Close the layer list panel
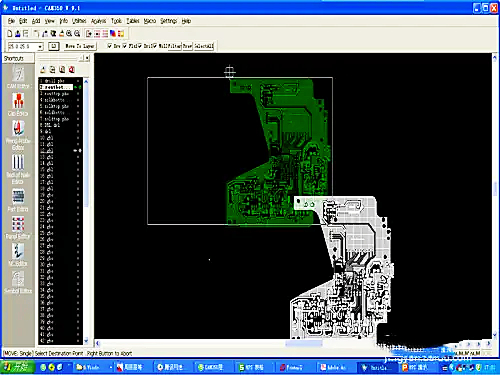Screen dimensions: 500x375 point(87,58)
